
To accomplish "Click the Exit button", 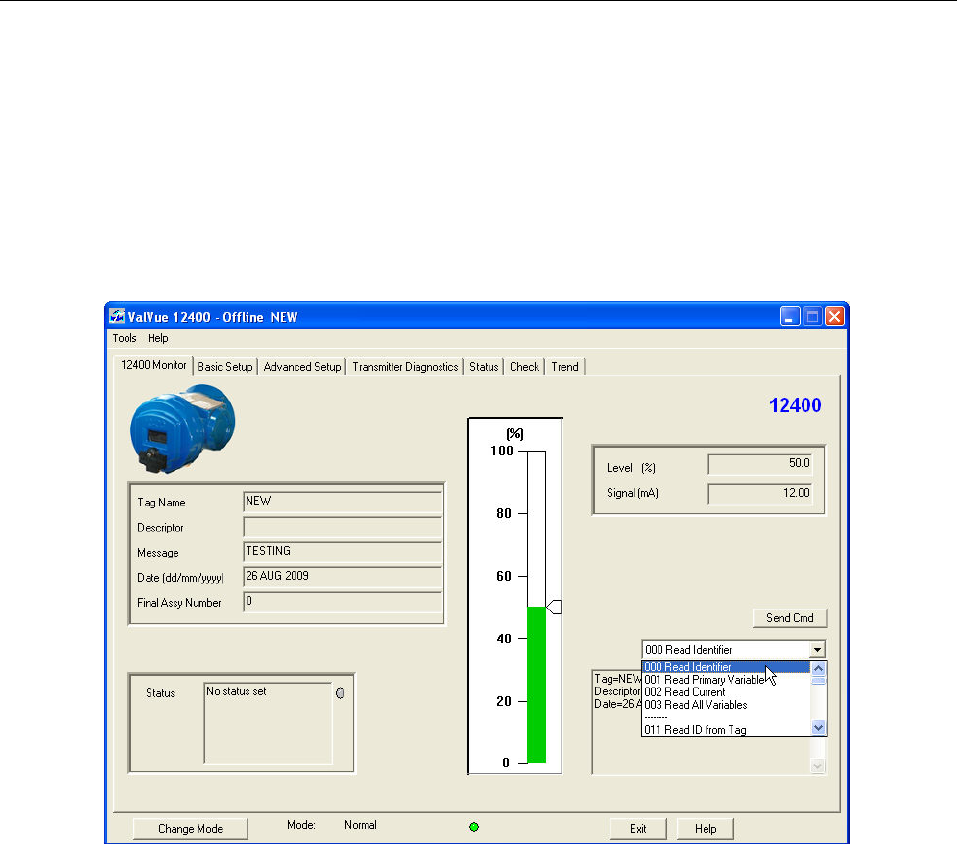I will 638,829.
